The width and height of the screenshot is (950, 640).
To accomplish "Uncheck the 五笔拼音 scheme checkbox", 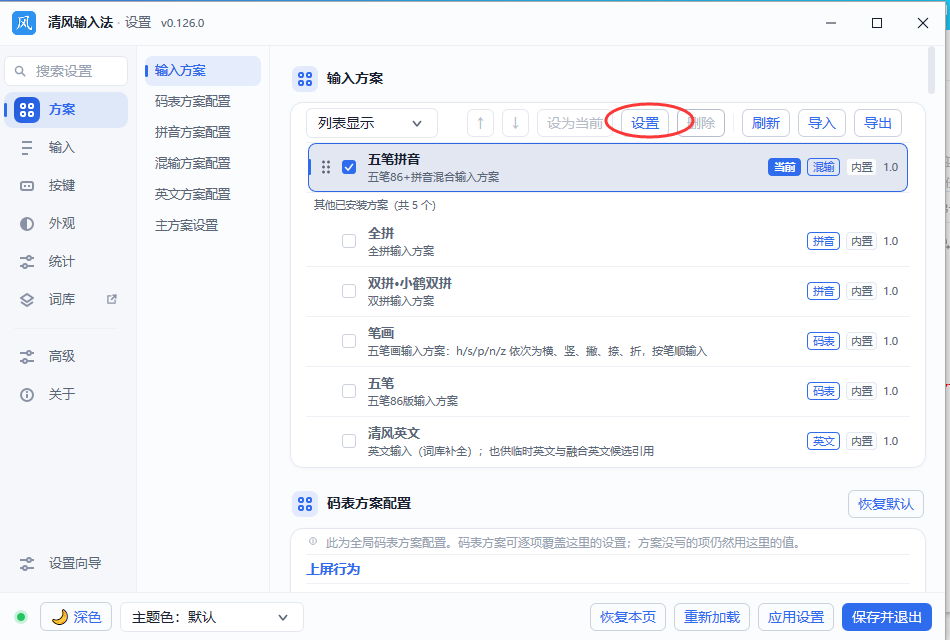I will (x=349, y=167).
